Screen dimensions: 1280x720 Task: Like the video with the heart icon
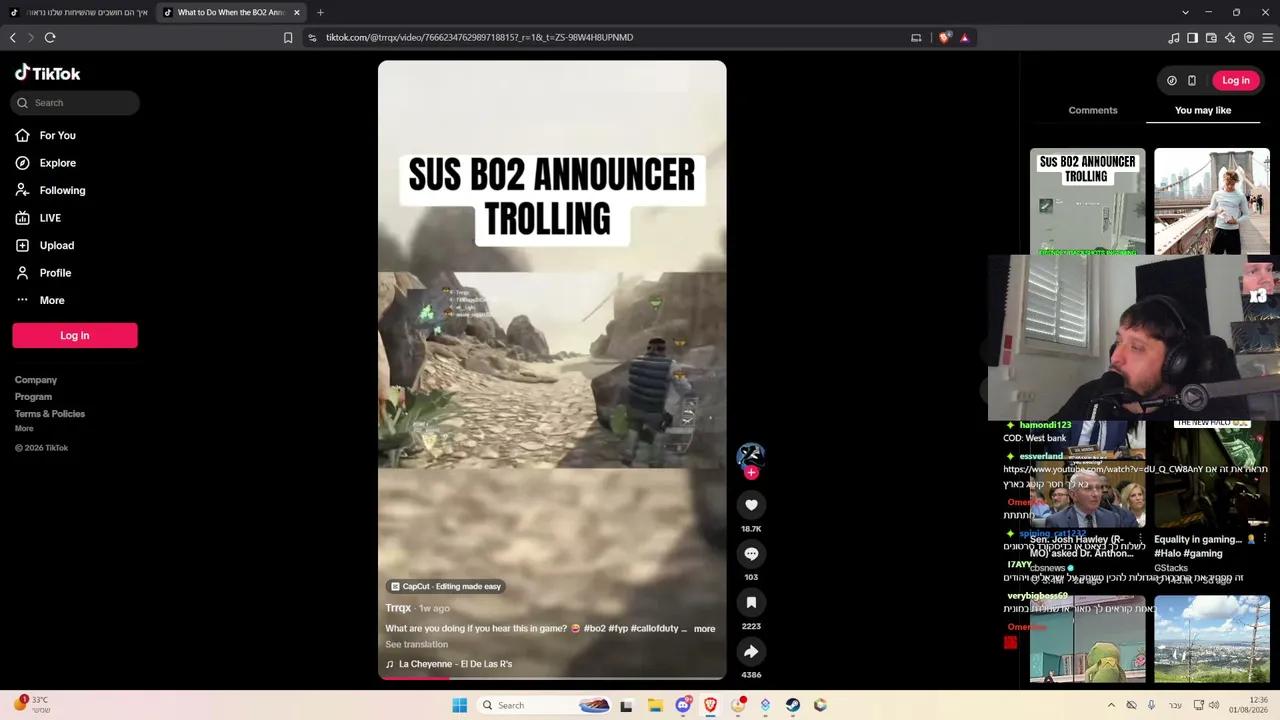click(x=751, y=505)
